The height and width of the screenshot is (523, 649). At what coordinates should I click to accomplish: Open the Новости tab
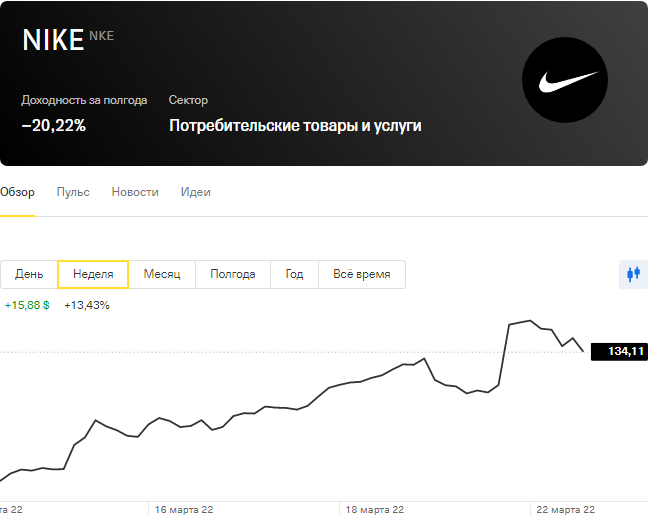[x=135, y=192]
